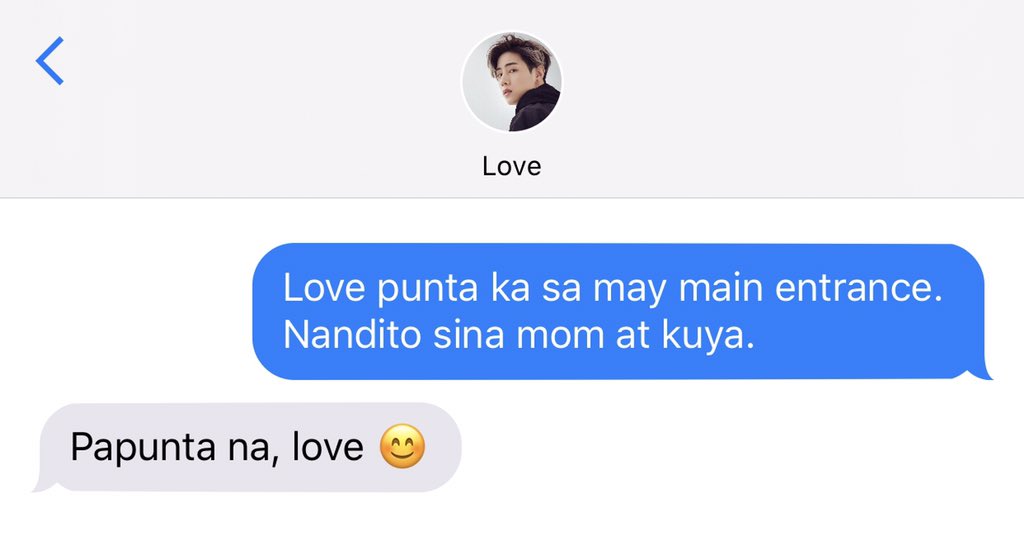
Task: Select the gray "Papunta na, love" bubble
Action: [248, 447]
